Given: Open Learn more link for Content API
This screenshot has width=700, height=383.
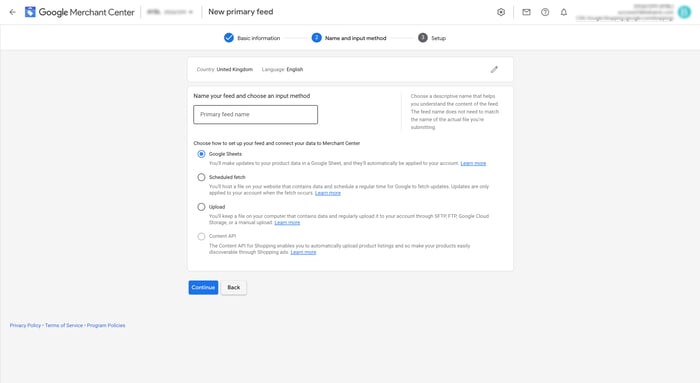Looking at the screenshot, I should coord(303,252).
